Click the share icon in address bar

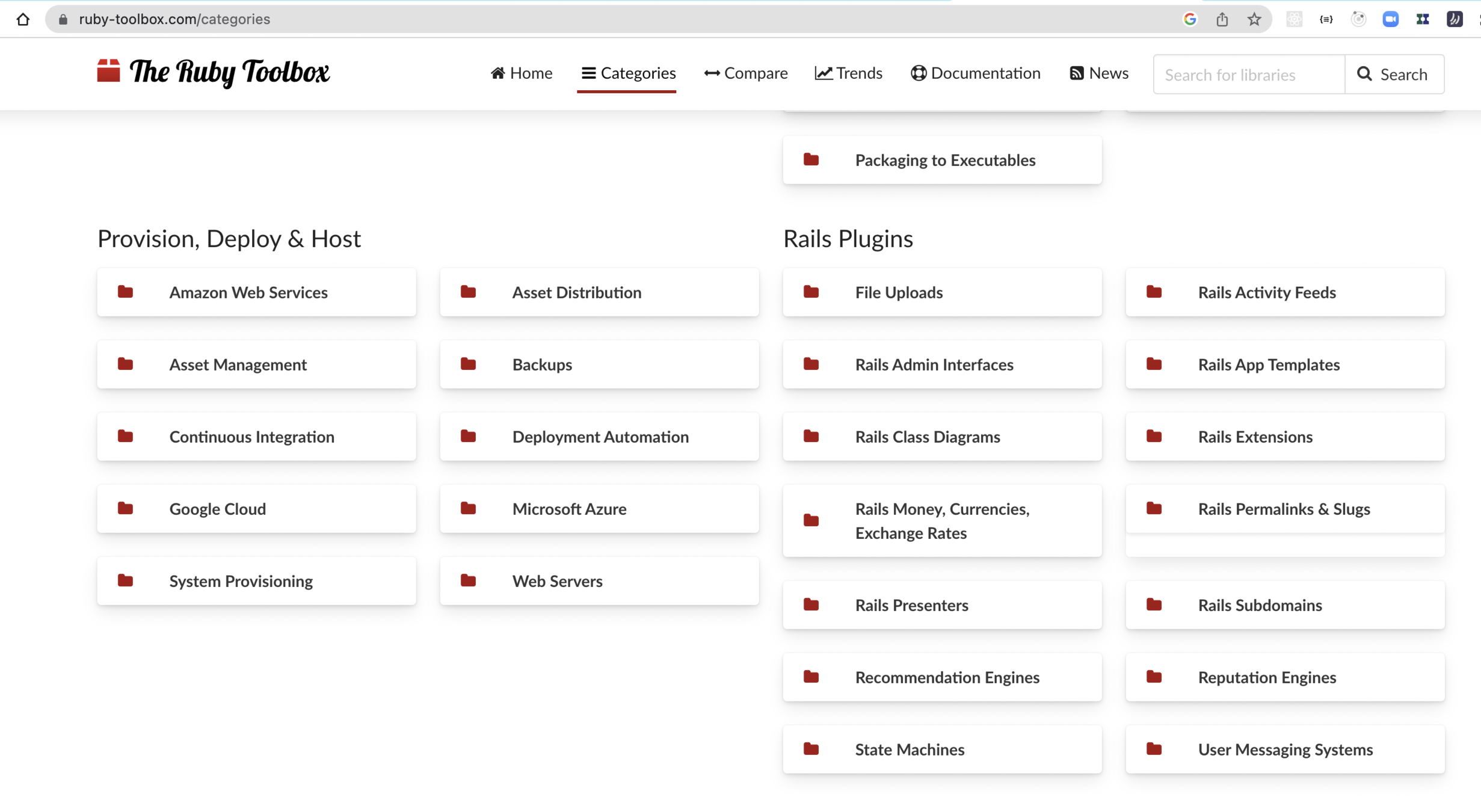[1222, 19]
